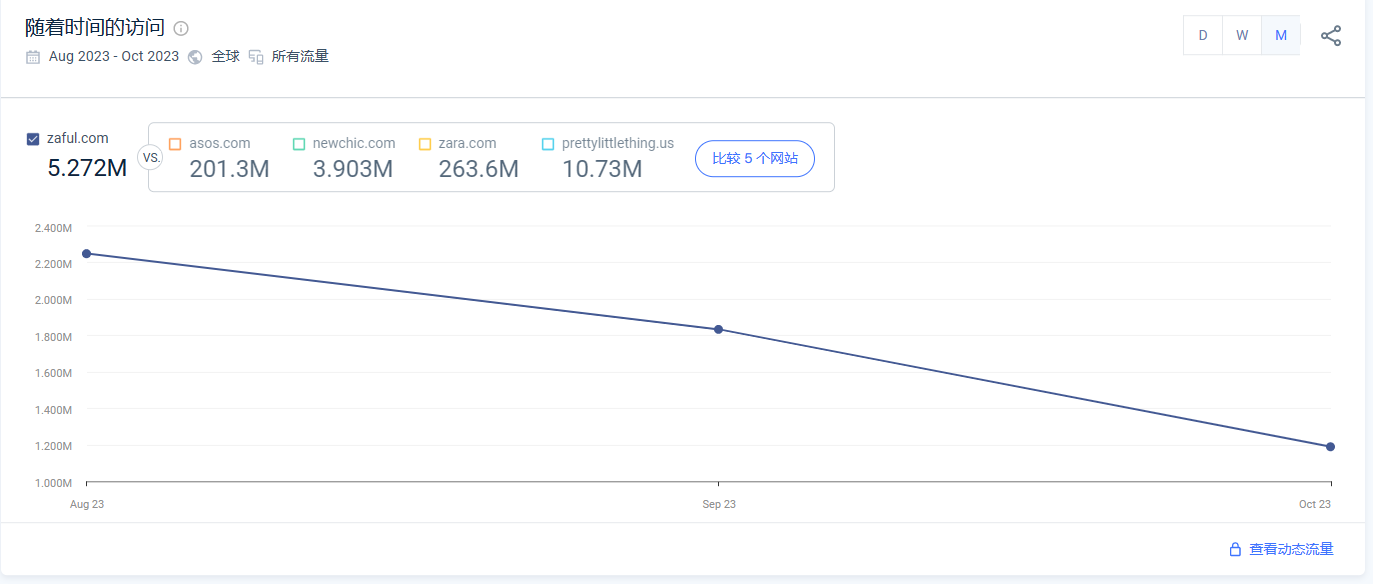Click the 比较 5 个网站 button
The width and height of the screenshot is (1373, 584).
(x=755, y=158)
